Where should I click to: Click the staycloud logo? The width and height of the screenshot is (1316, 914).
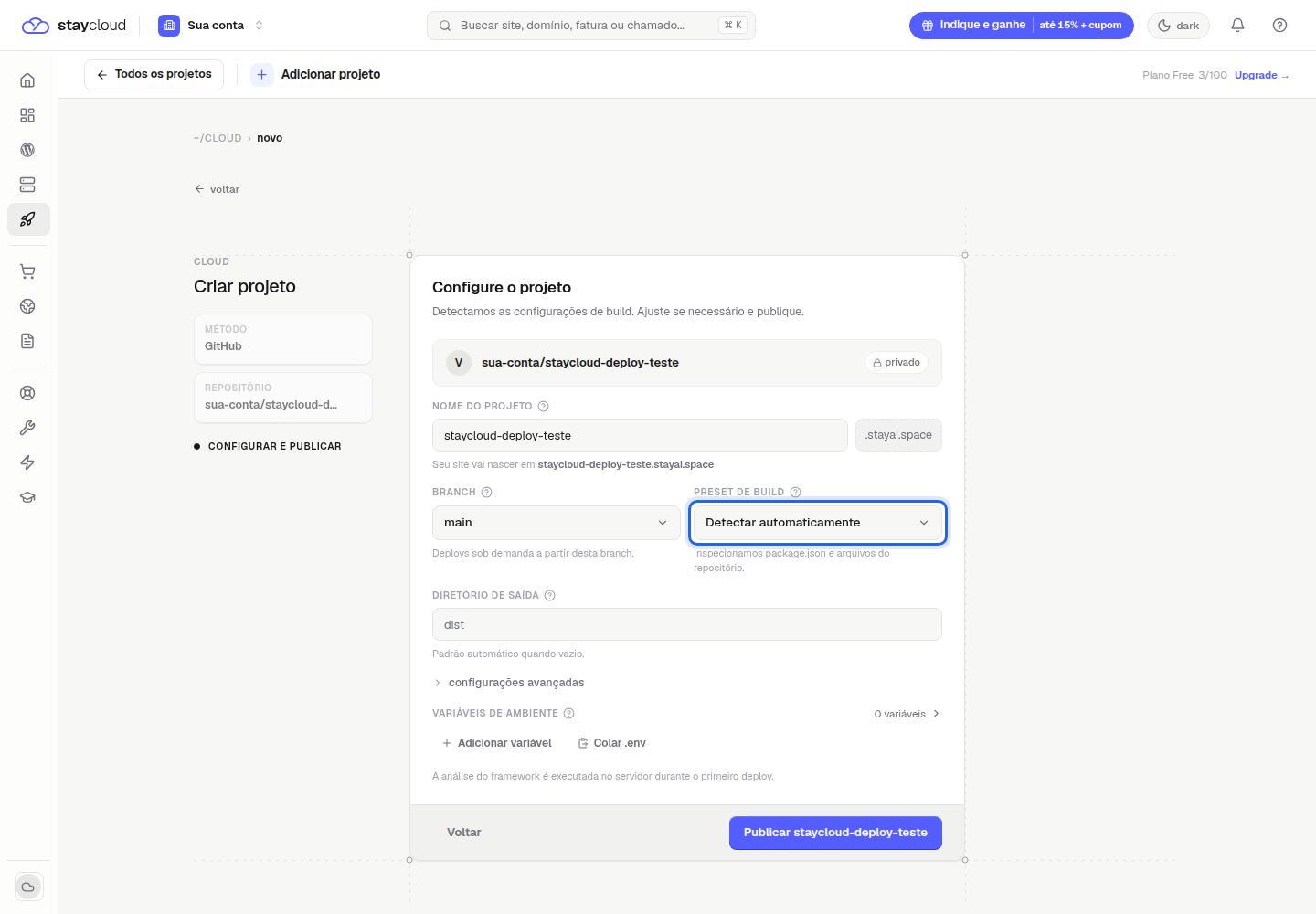[x=74, y=26]
